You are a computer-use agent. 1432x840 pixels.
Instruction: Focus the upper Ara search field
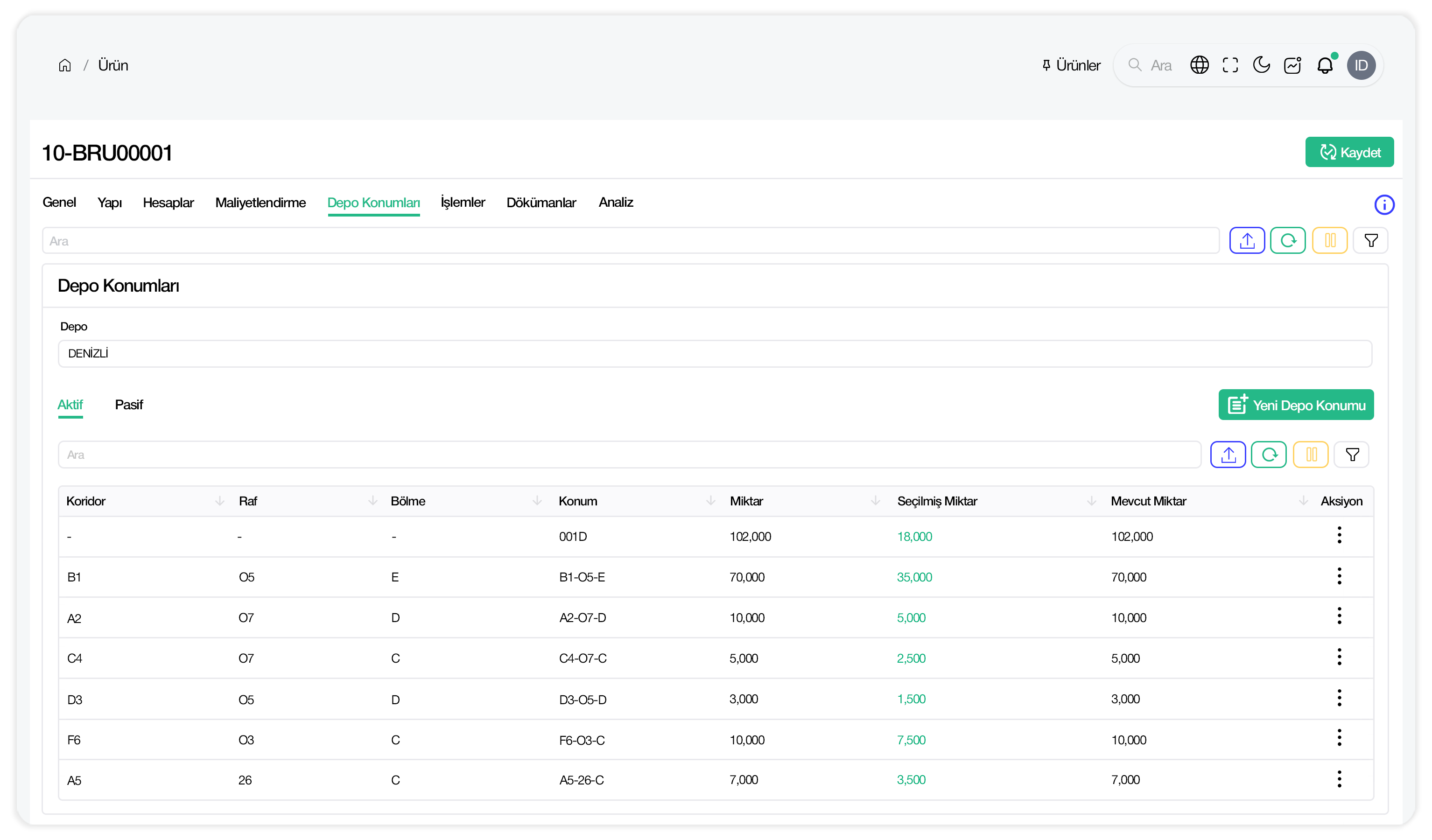[631, 241]
